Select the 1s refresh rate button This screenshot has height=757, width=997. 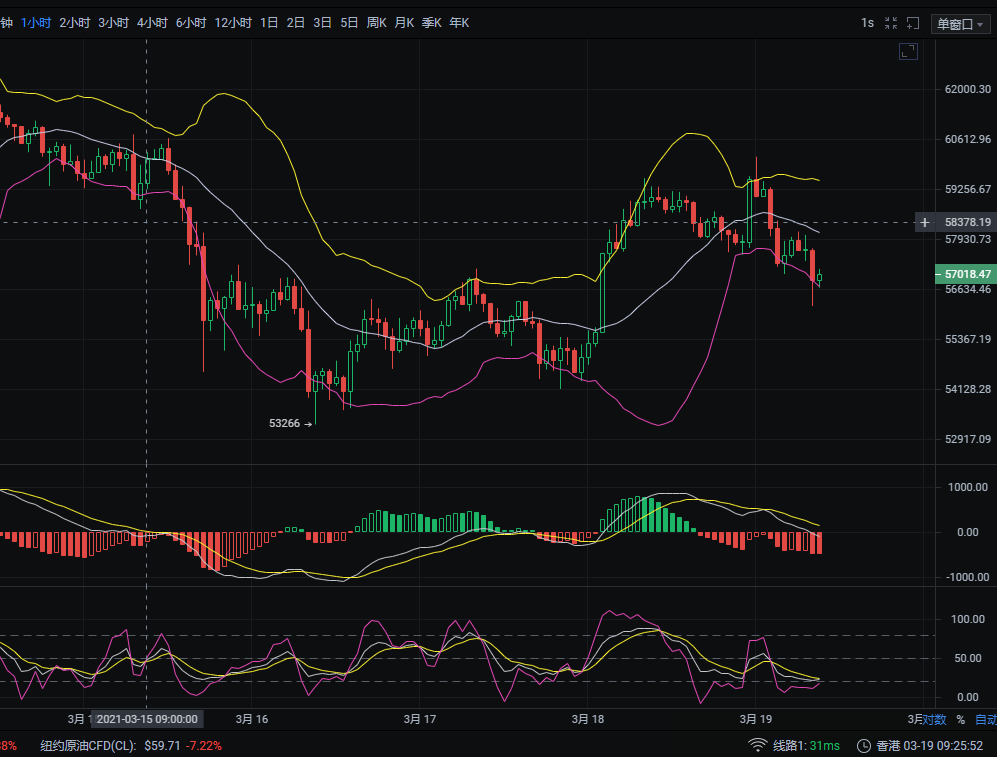pyautogui.click(x=866, y=23)
